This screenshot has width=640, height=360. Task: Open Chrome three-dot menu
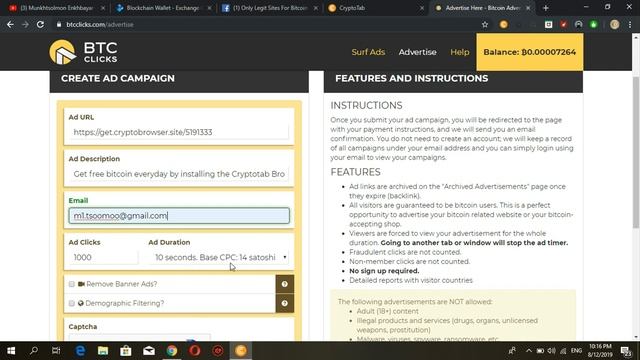click(x=630, y=24)
